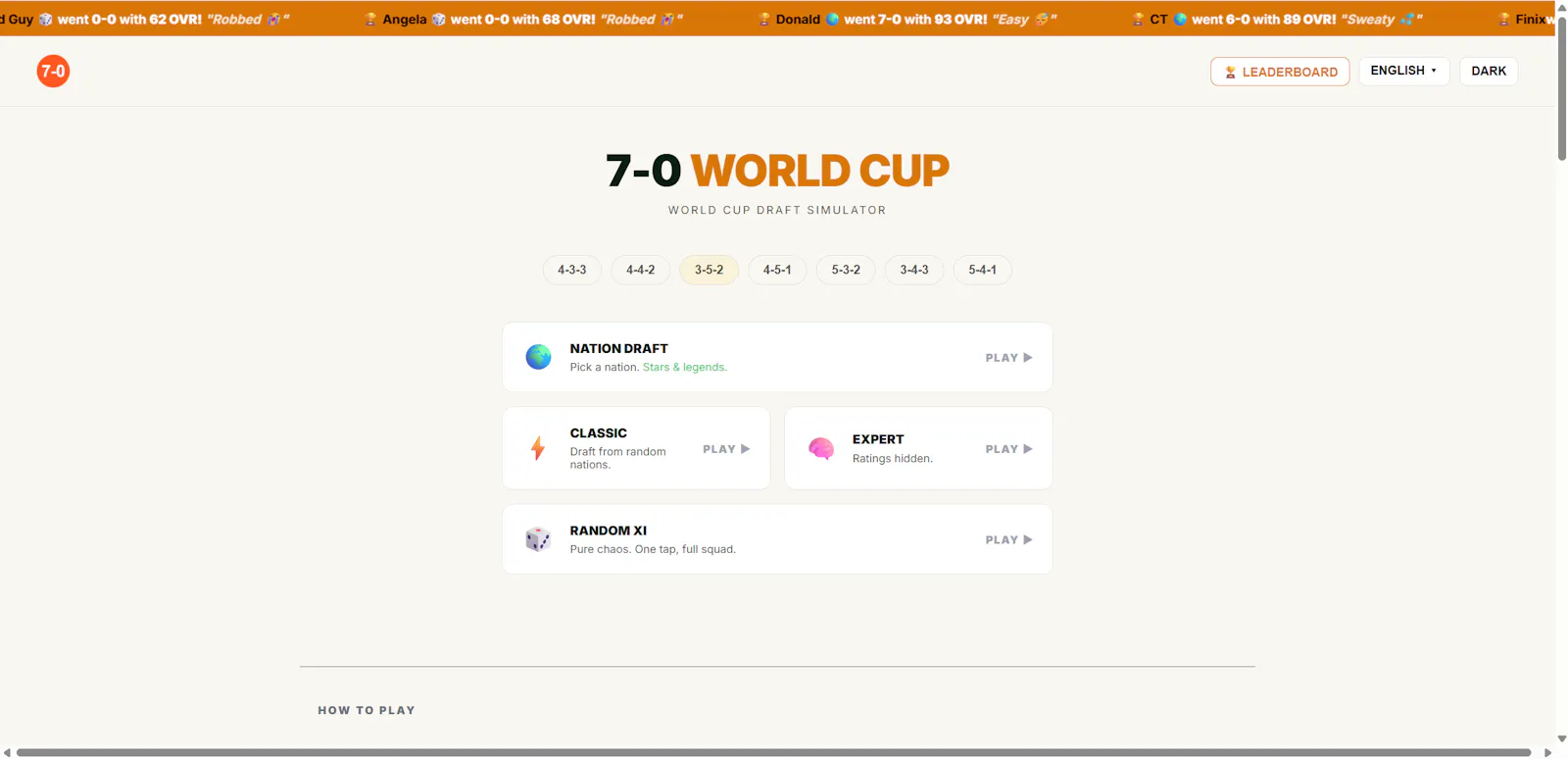
Task: Select the 4-5-1 formation
Action: coord(777,270)
